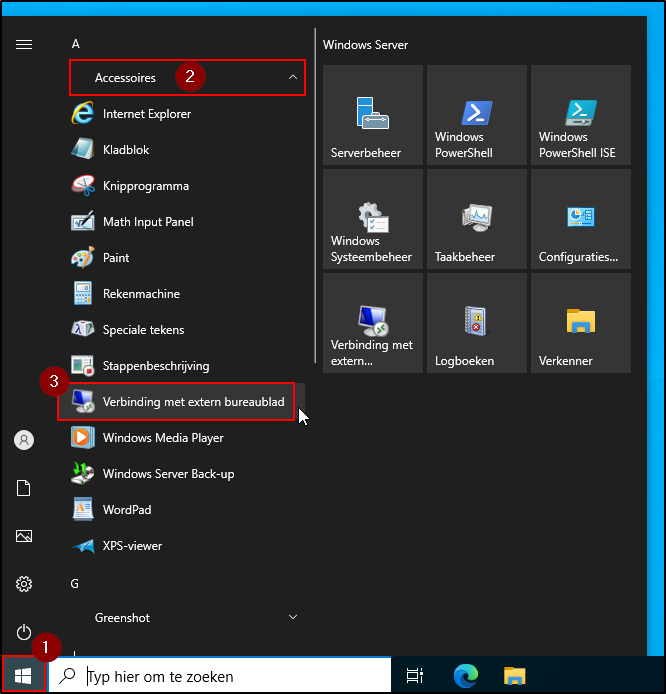Viewport: 666px width, 694px height.
Task: Open Settings via the gear icon
Action: click(x=24, y=584)
